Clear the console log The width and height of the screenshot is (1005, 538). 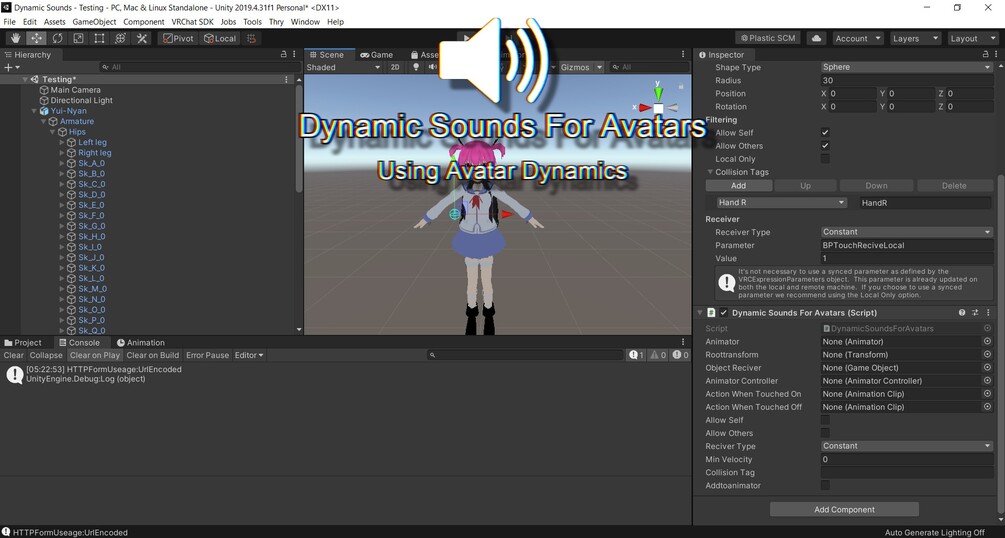coord(13,355)
